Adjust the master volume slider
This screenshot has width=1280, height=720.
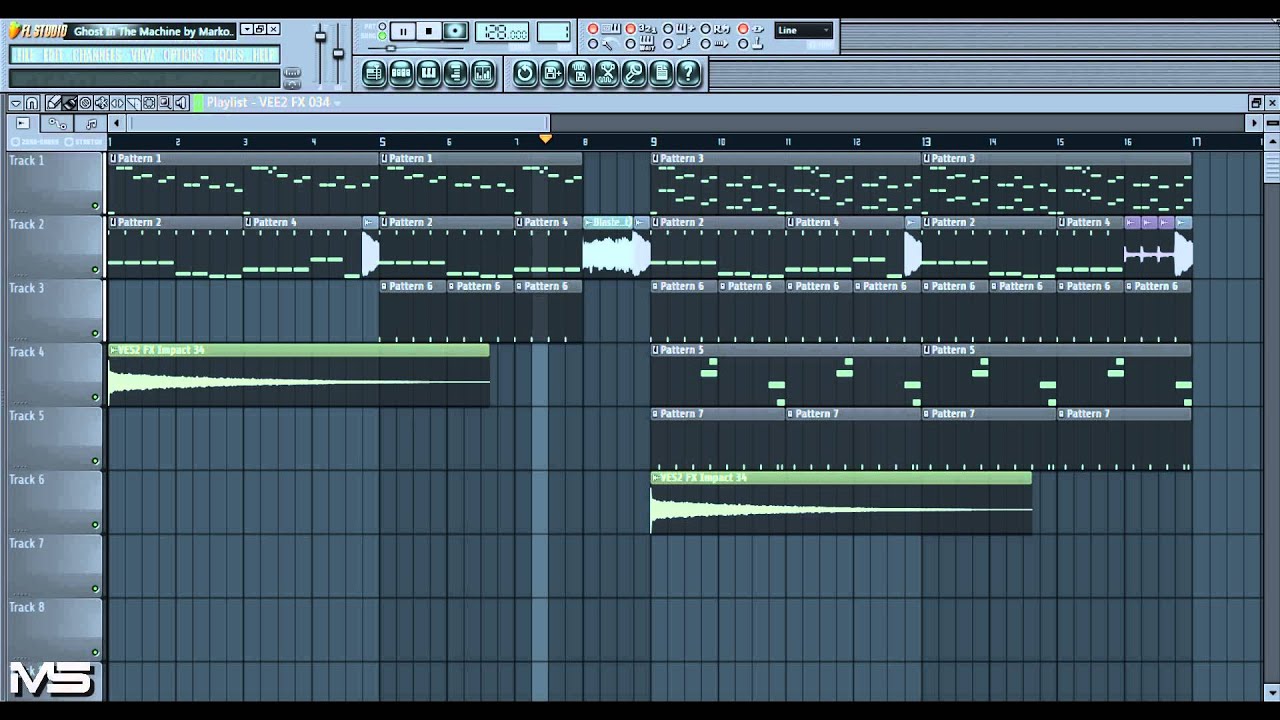320,37
